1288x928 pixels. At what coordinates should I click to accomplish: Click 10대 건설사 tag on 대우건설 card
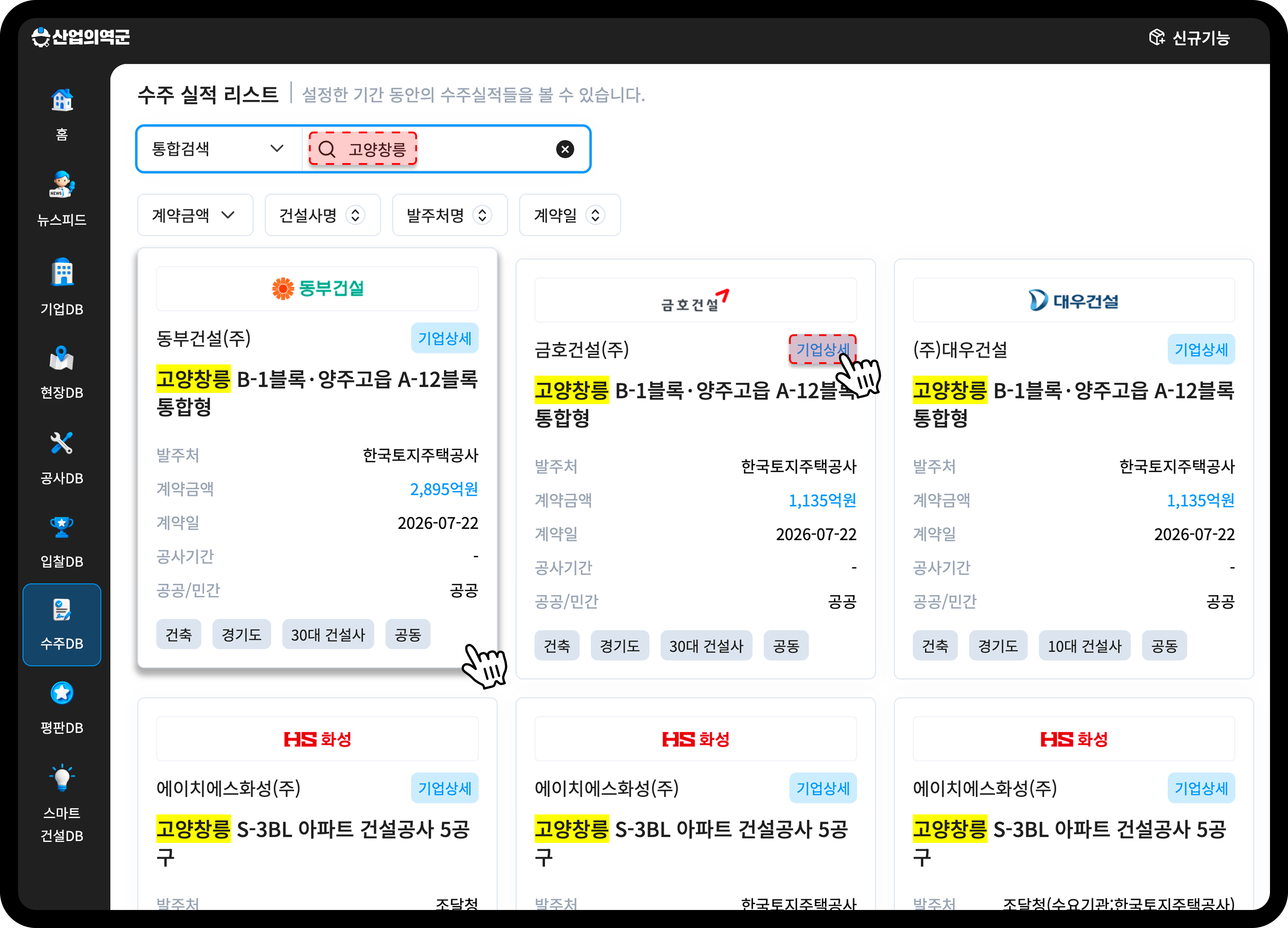(1084, 646)
